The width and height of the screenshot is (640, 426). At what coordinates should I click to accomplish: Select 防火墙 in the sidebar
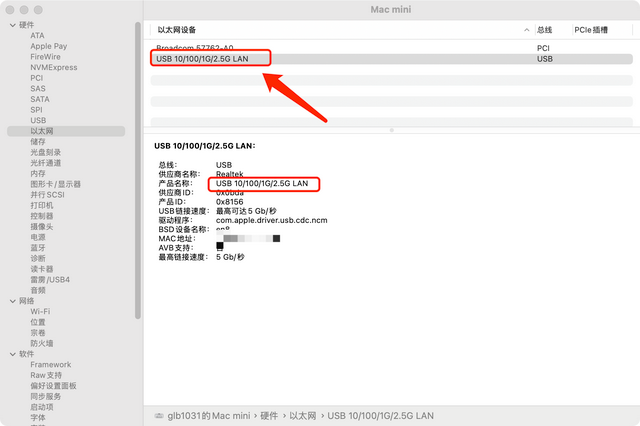pos(42,343)
